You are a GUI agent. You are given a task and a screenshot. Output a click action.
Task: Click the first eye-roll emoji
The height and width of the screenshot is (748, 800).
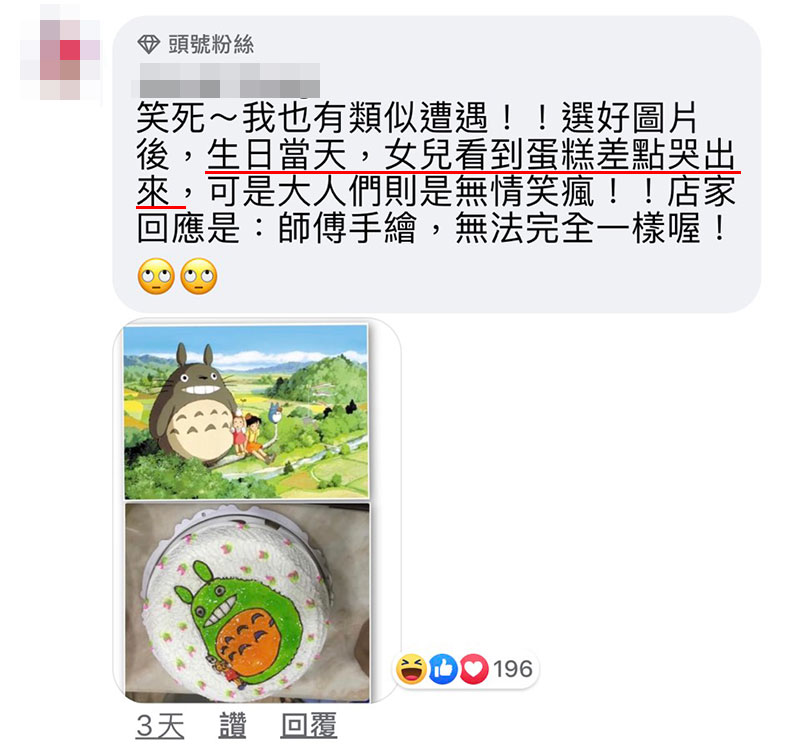coord(156,276)
